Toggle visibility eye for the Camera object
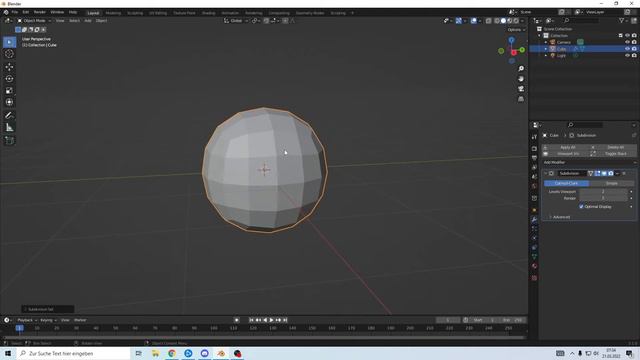 [627, 42]
